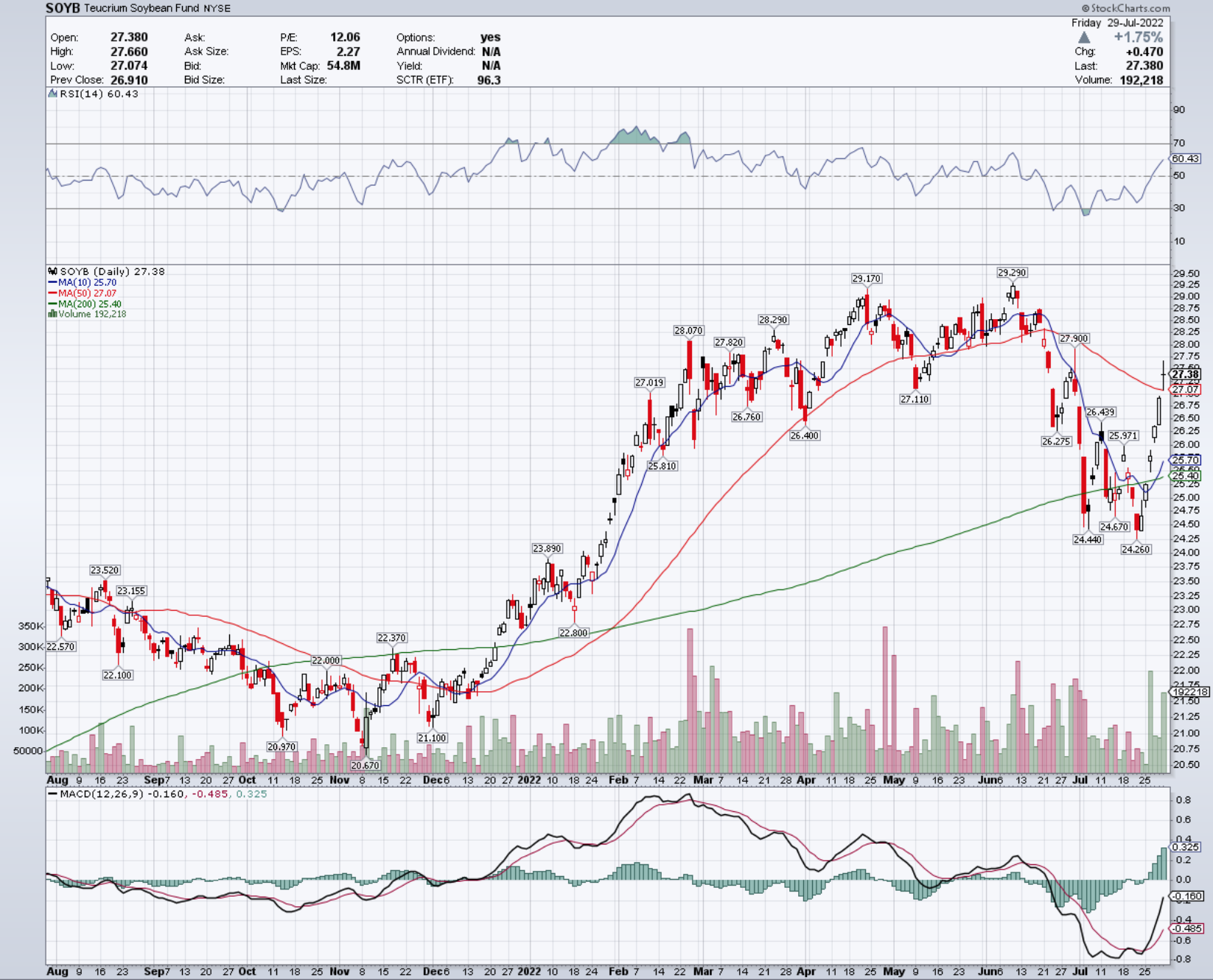Click the 21.100 low price label
The width and height of the screenshot is (1213, 980).
click(x=432, y=738)
